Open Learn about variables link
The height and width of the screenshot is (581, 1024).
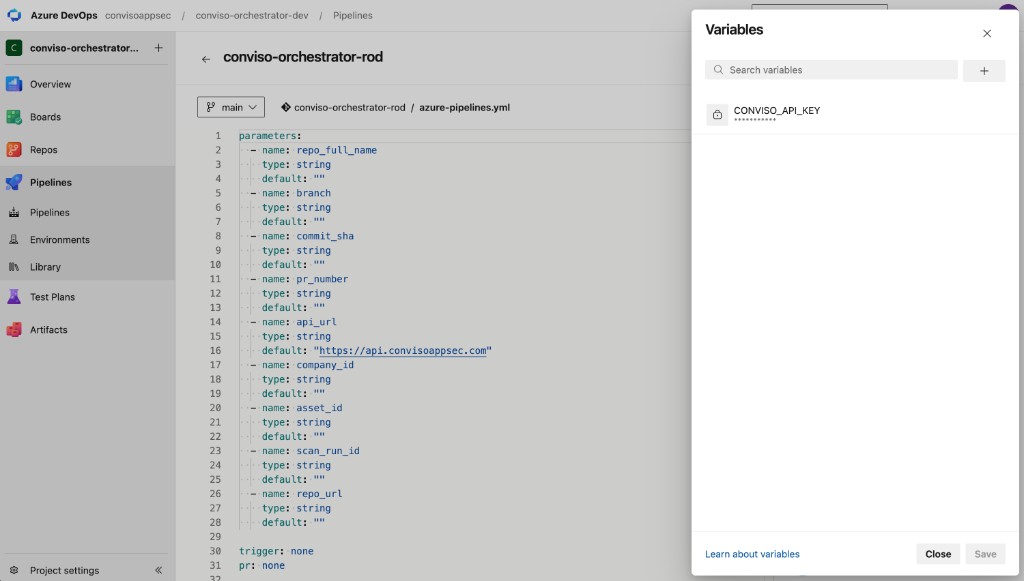point(752,554)
